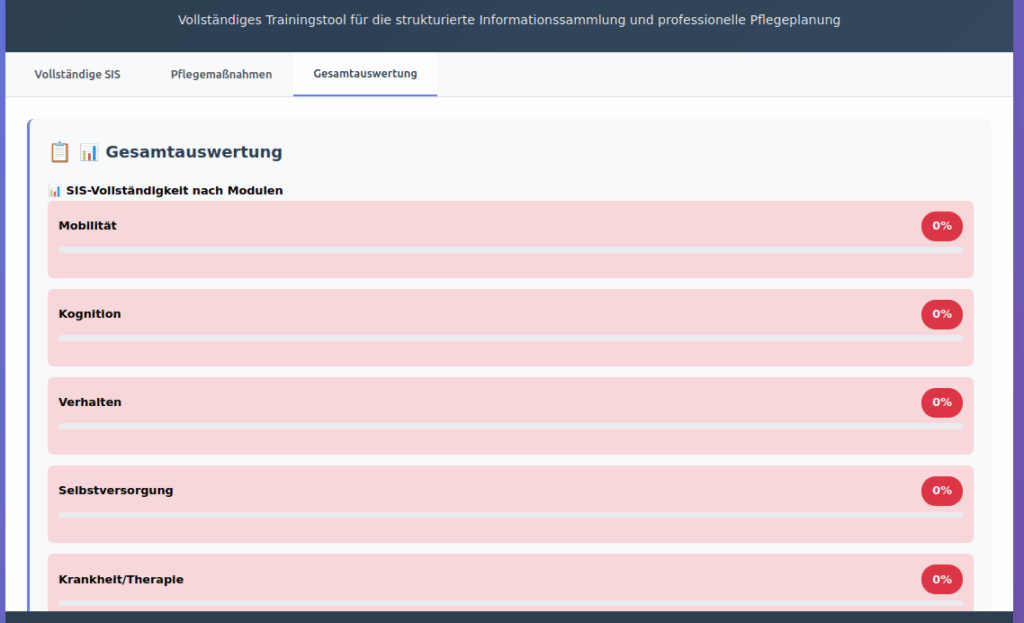Click the 0% badge in Verhalten row
This screenshot has height=623, width=1024.
[x=941, y=402]
